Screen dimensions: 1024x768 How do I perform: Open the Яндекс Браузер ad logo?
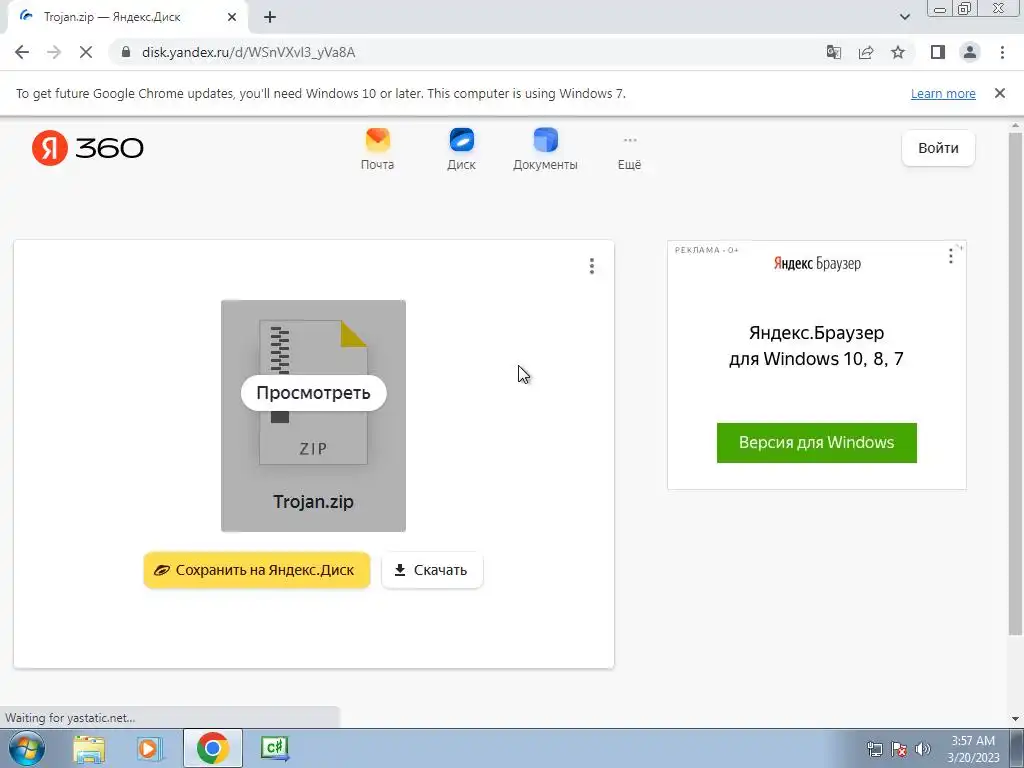(817, 263)
